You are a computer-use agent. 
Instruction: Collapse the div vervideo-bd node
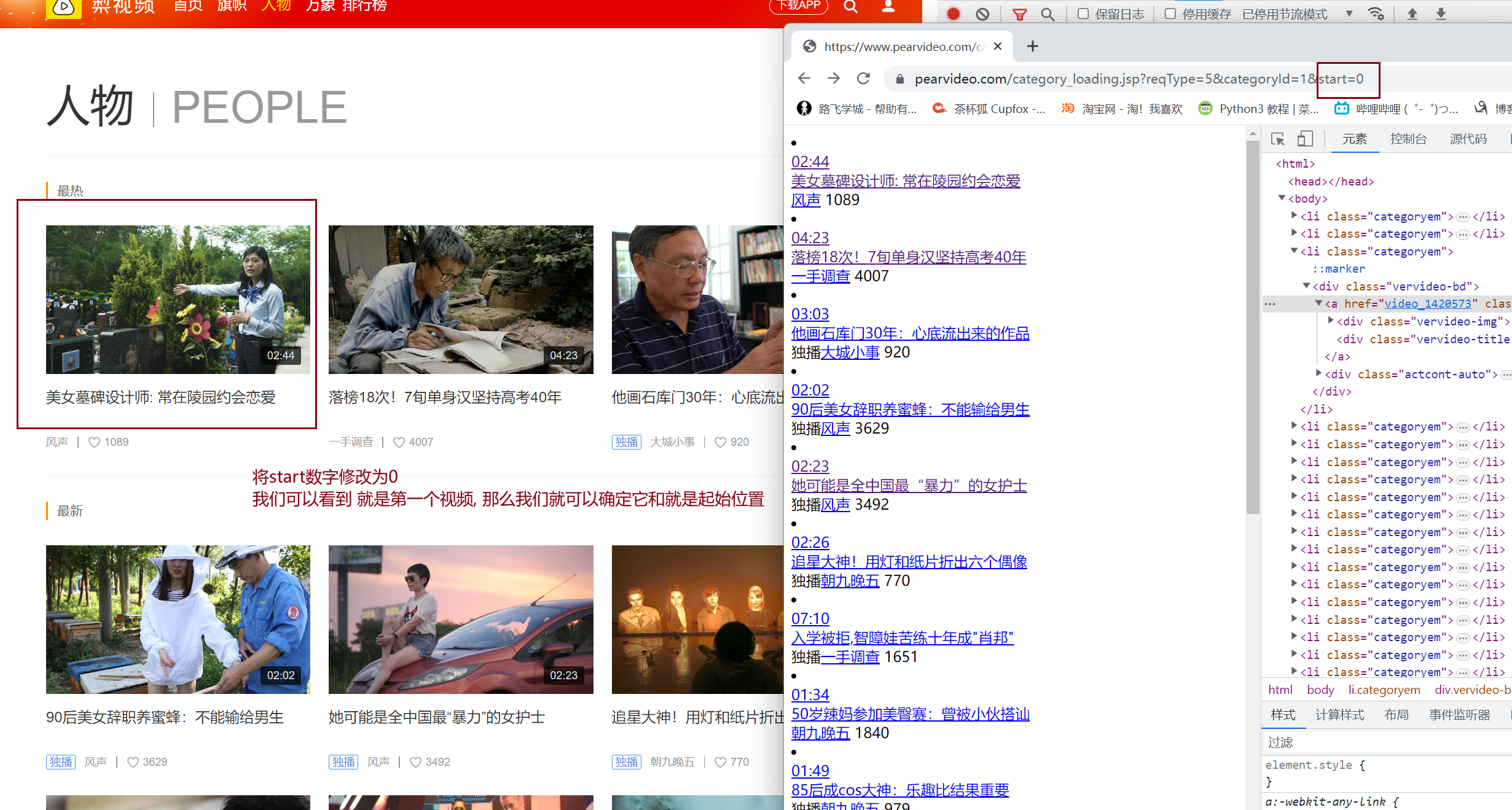click(x=1306, y=286)
